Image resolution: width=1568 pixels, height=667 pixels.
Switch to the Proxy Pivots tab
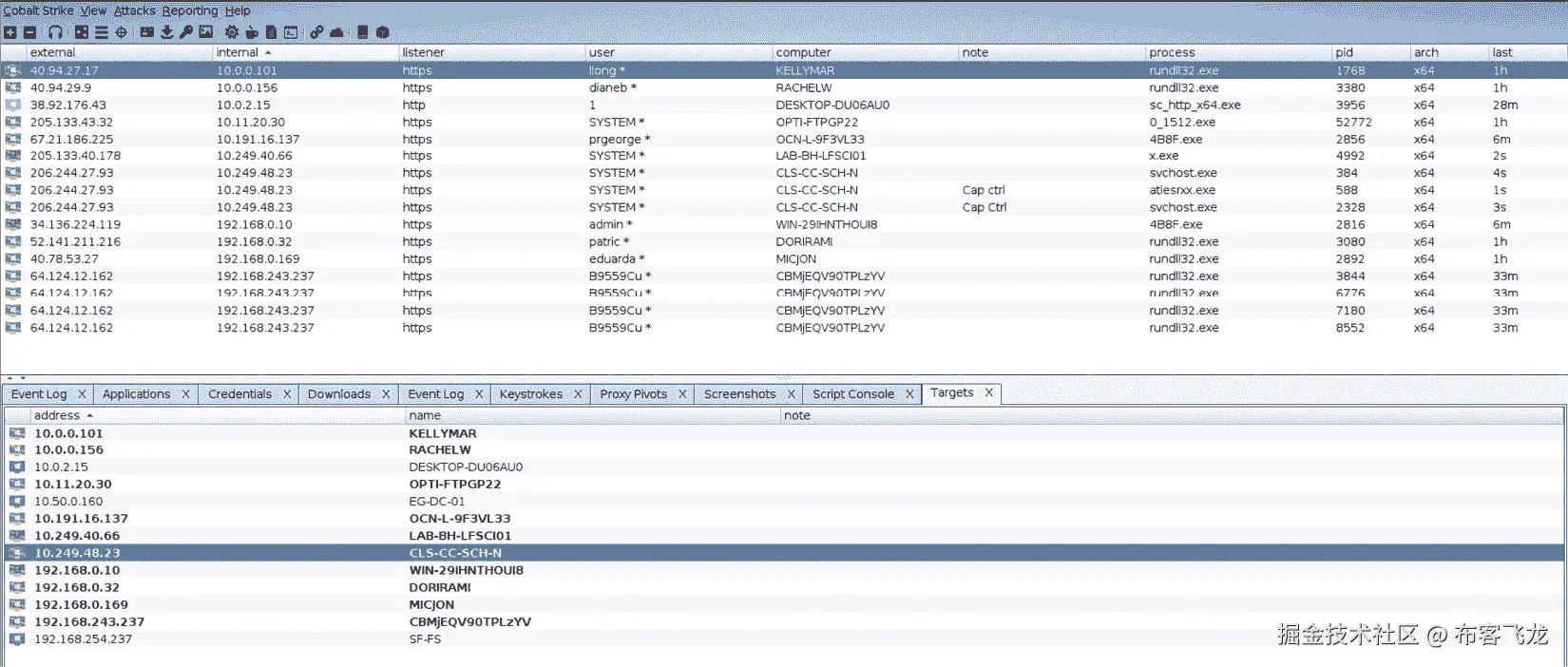pyautogui.click(x=634, y=394)
